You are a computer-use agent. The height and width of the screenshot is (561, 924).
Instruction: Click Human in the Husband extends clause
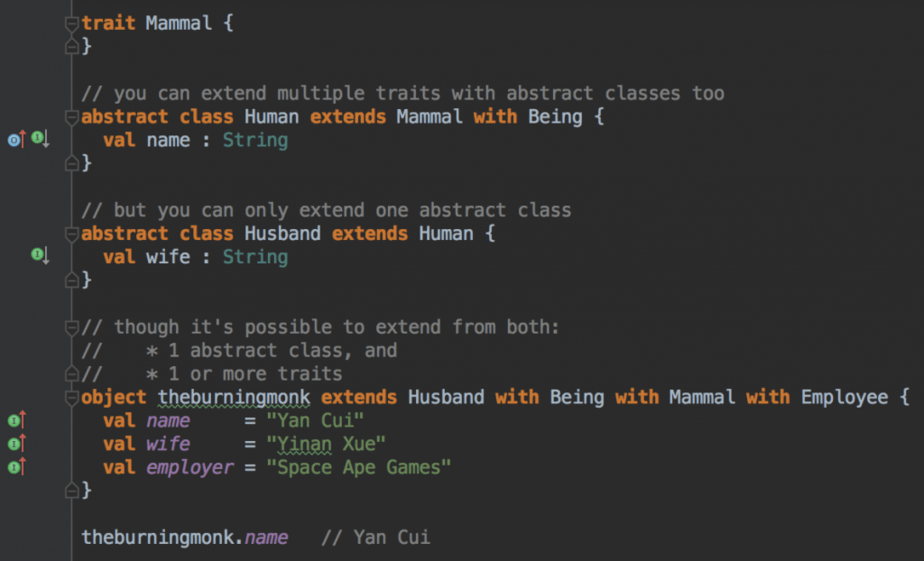click(x=446, y=233)
